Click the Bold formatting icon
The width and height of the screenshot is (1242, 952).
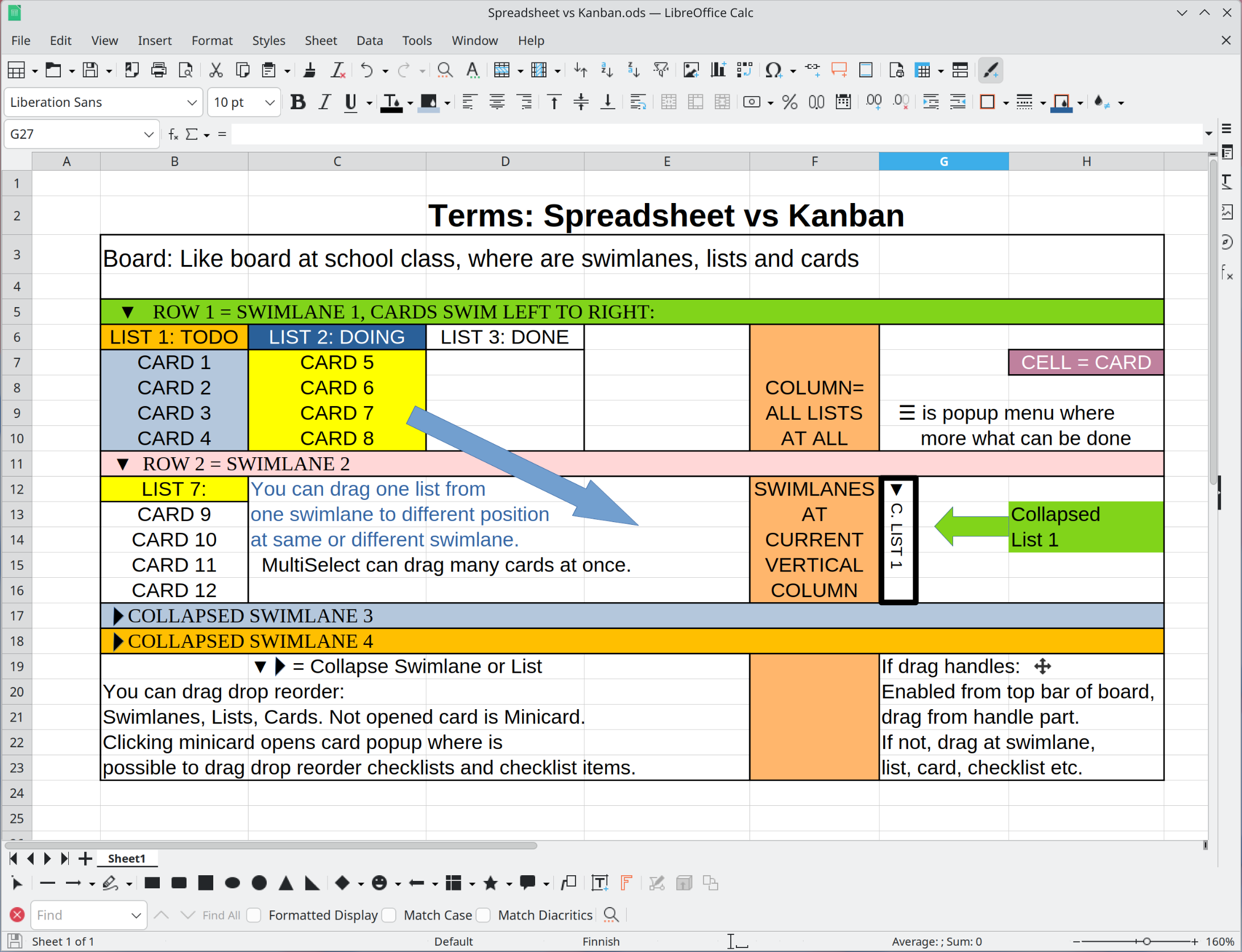[297, 102]
